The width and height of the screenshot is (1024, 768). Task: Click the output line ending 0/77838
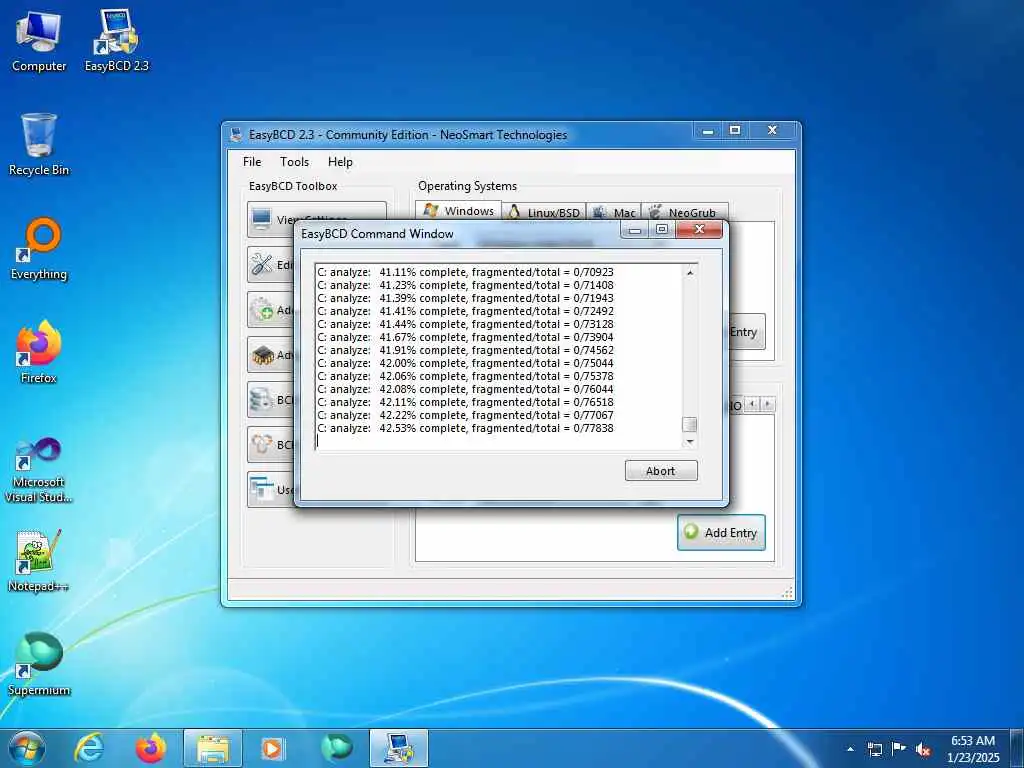[x=465, y=428]
